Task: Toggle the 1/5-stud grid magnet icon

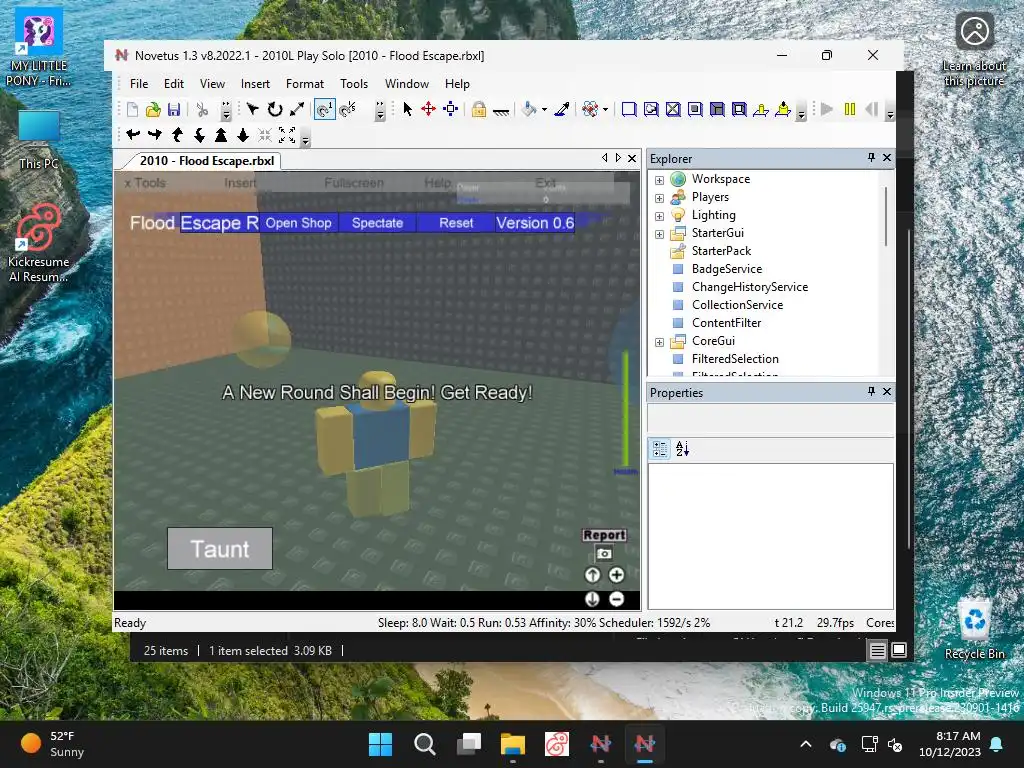Action: coord(348,109)
